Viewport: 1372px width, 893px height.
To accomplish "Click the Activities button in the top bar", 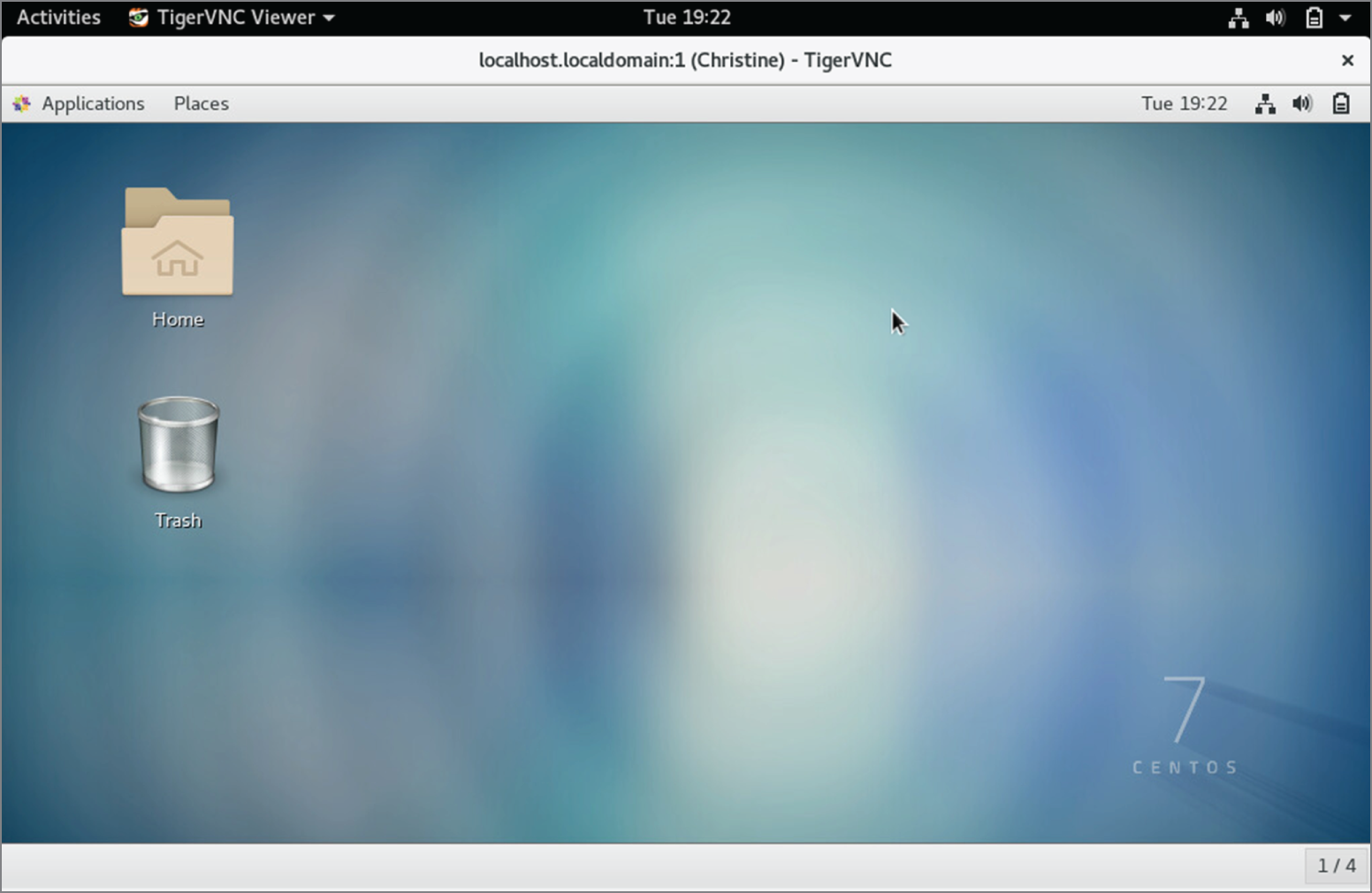I will click(x=58, y=17).
